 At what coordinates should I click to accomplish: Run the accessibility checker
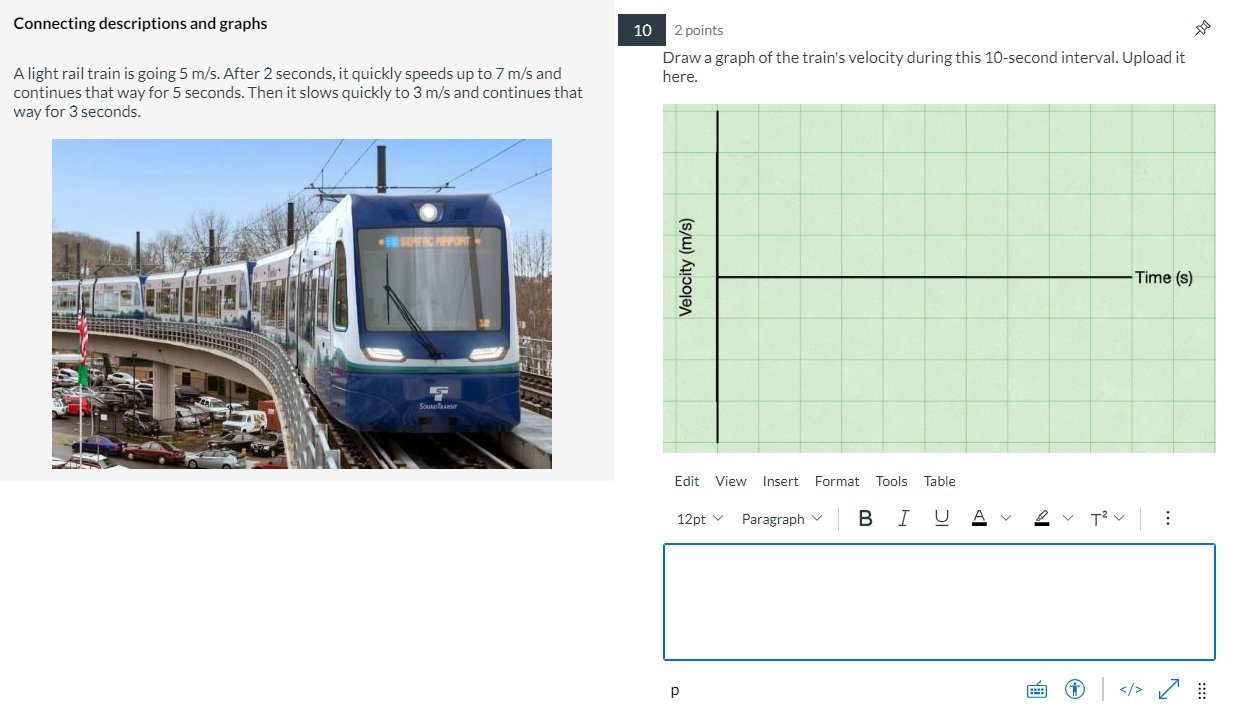(1074, 689)
